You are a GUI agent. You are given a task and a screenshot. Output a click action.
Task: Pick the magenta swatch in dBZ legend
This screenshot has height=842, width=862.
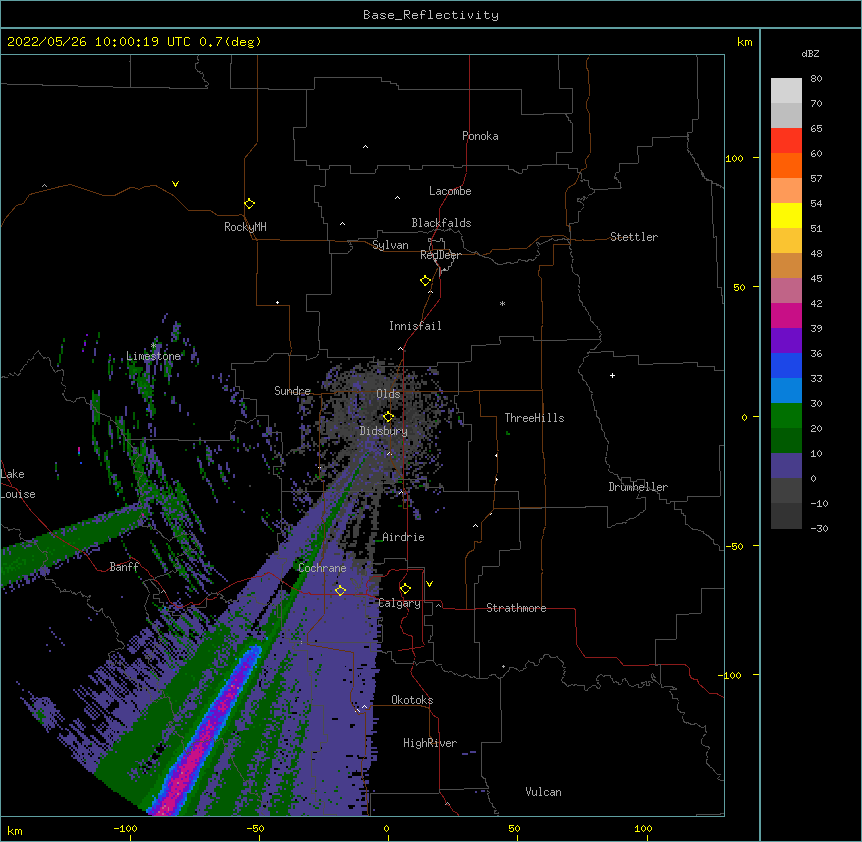coord(786,315)
